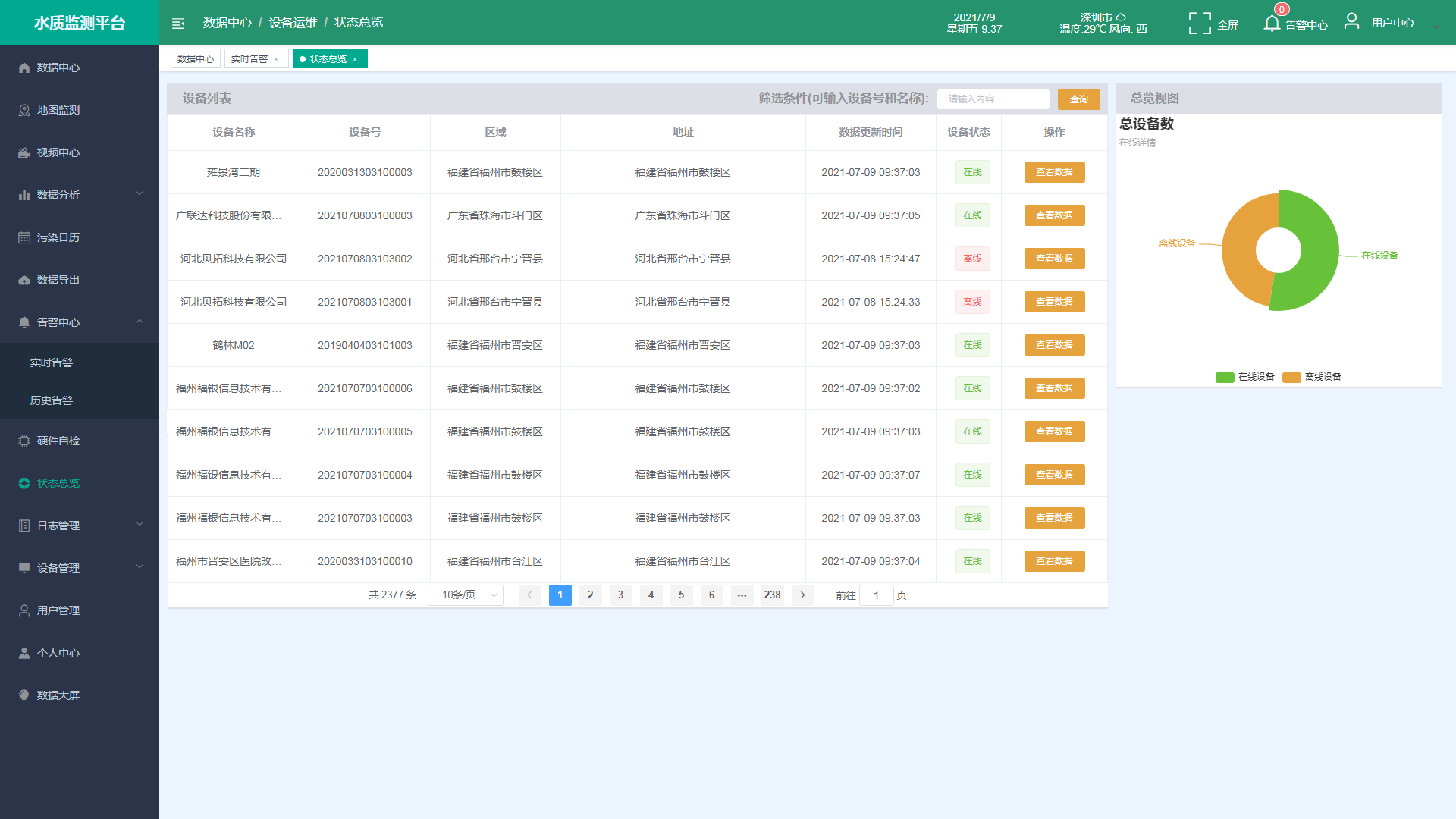Image resolution: width=1456 pixels, height=819 pixels.
Task: Click the header alarm bell icon
Action: tap(1272, 24)
